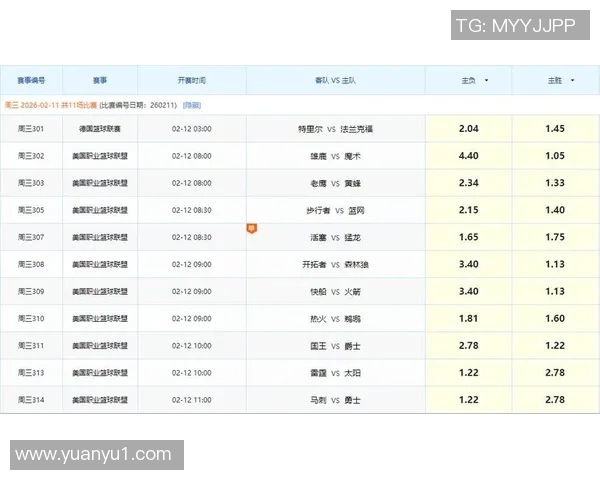The height and width of the screenshot is (480, 600).
Task: Click the 隐藏 link beside the match date
Action: 191,105
